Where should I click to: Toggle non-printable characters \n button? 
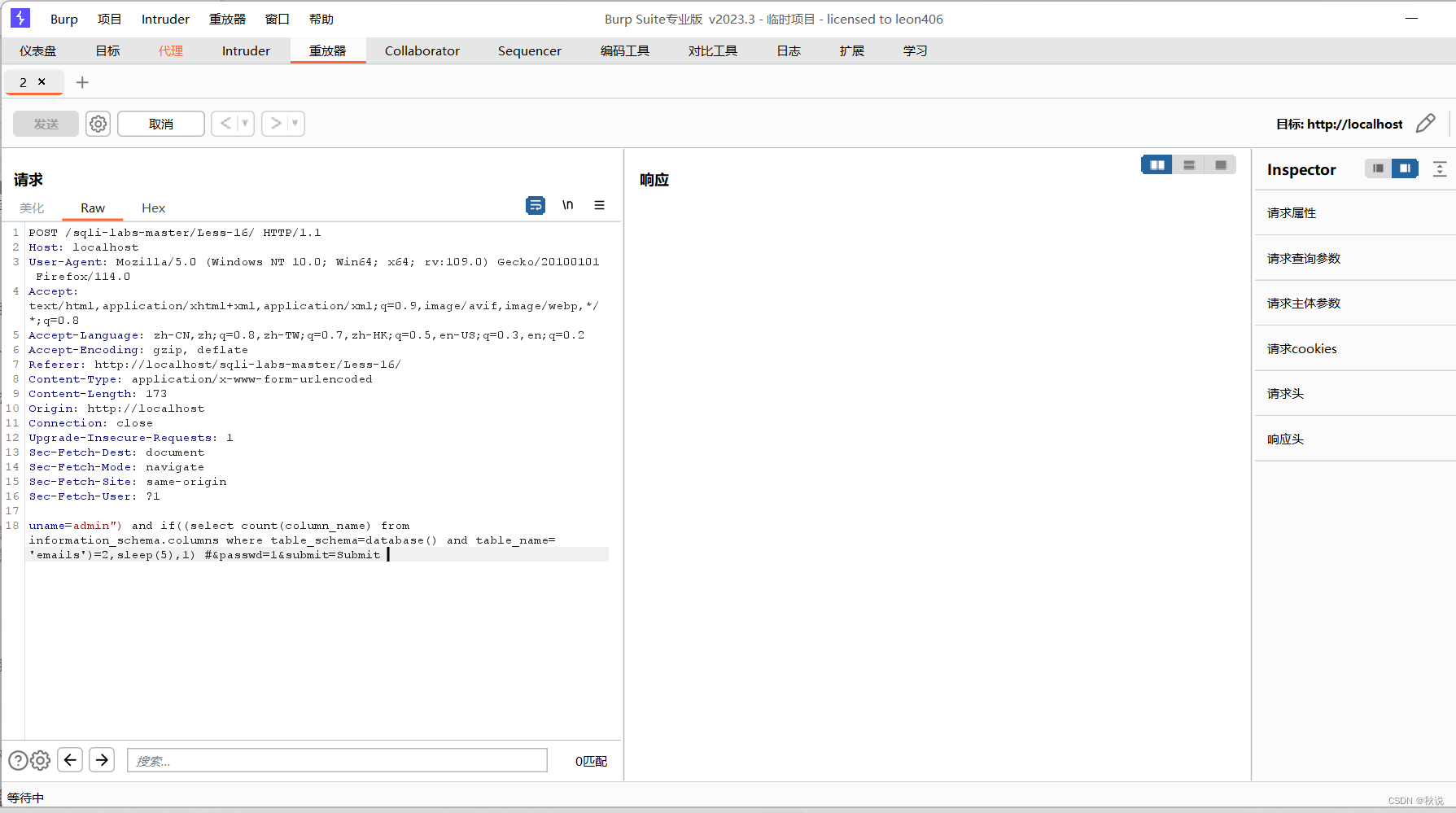pos(567,205)
